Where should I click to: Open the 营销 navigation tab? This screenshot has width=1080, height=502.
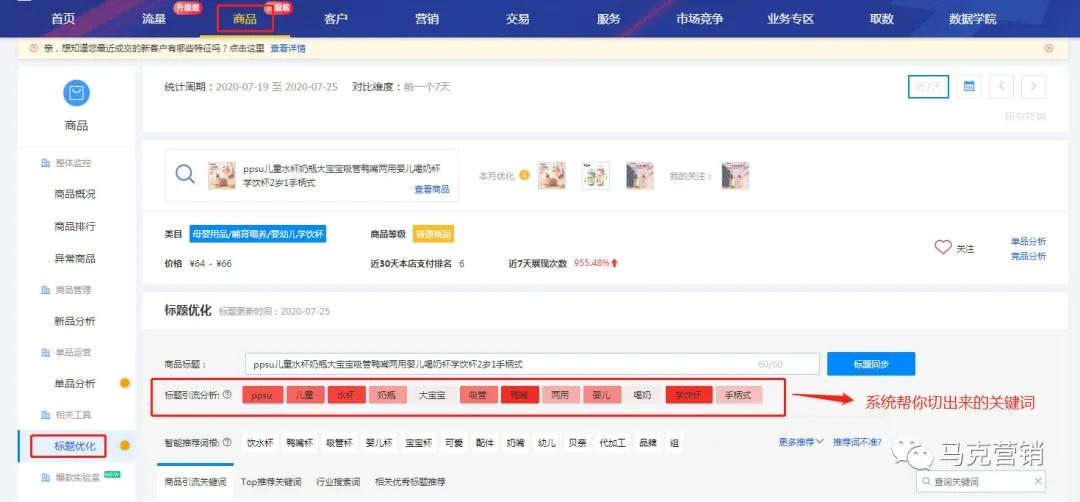tap(426, 19)
